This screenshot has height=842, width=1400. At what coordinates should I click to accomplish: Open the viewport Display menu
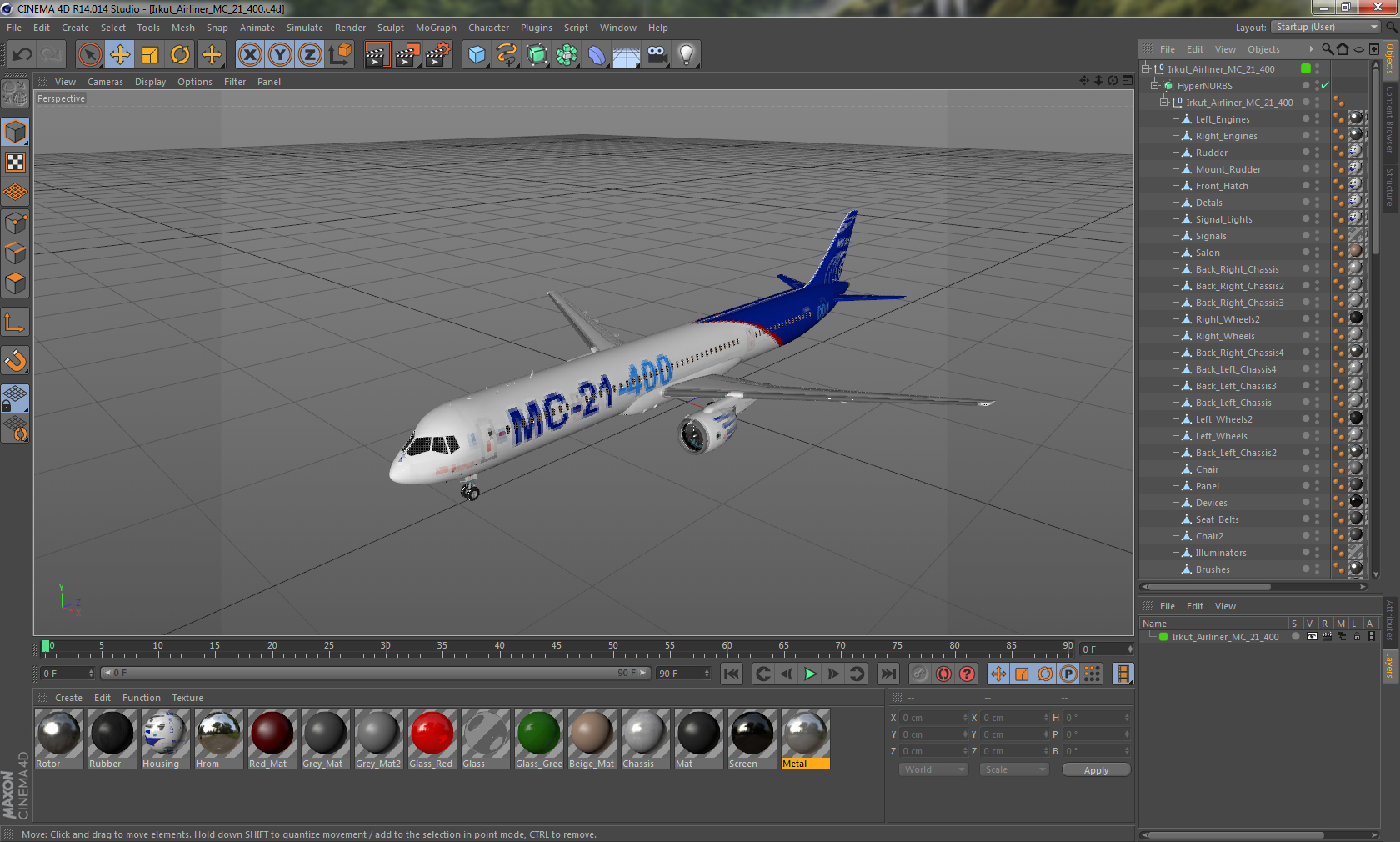150,82
